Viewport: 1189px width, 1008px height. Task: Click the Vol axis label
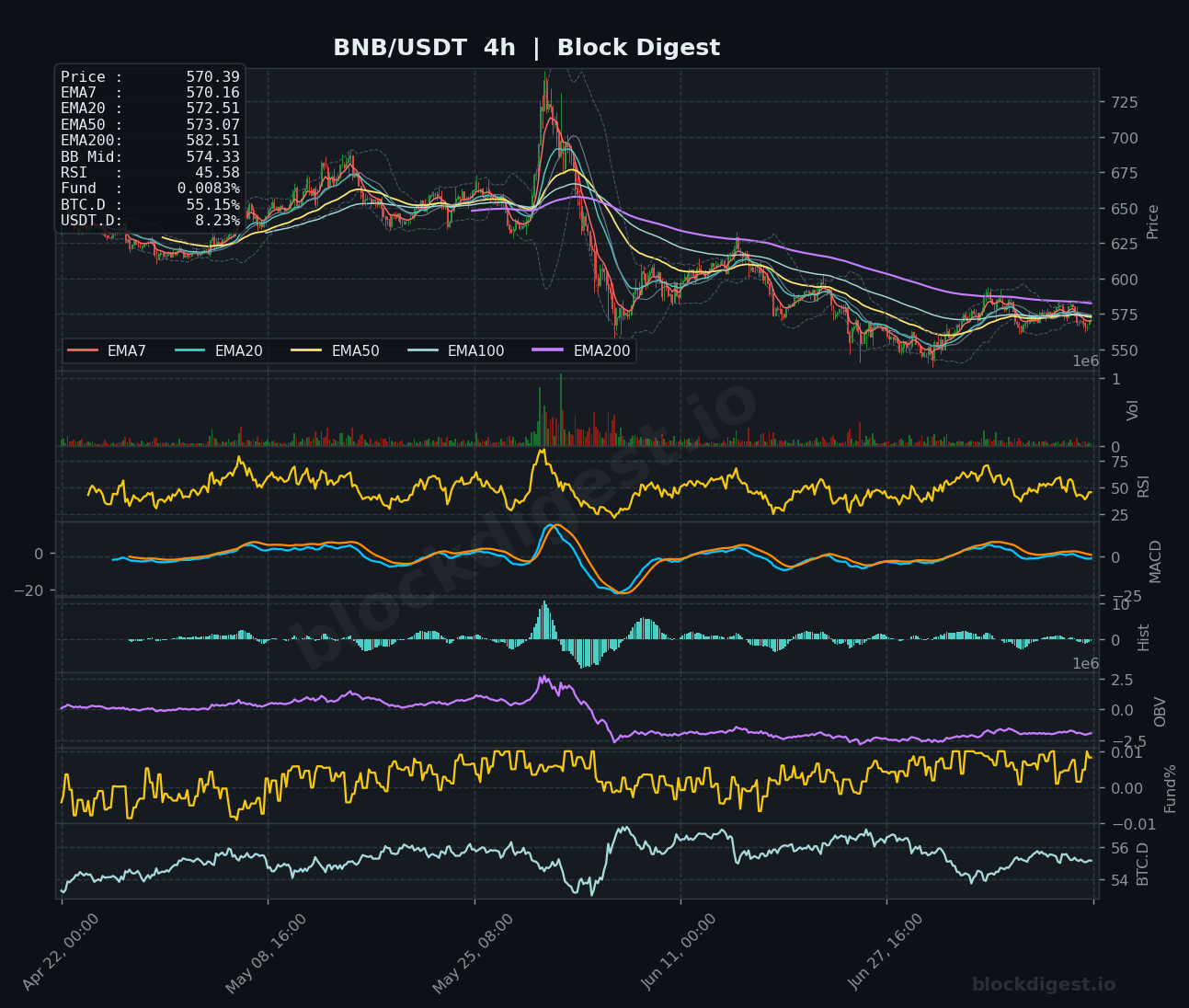point(1133,410)
